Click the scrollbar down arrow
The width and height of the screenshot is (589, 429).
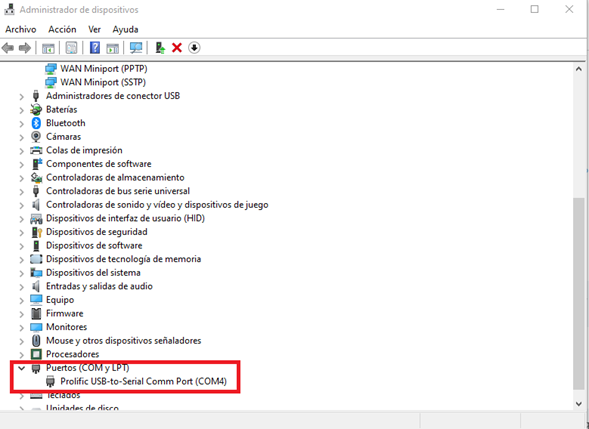(578, 404)
